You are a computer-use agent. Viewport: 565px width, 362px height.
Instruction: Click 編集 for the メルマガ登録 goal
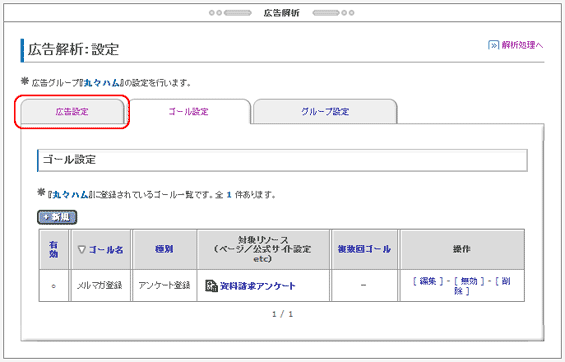(428, 281)
